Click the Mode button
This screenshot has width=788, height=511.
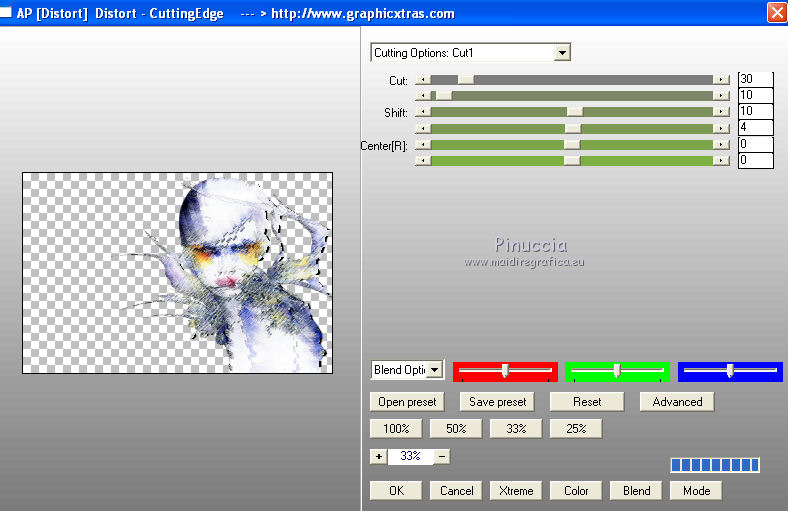(696, 491)
